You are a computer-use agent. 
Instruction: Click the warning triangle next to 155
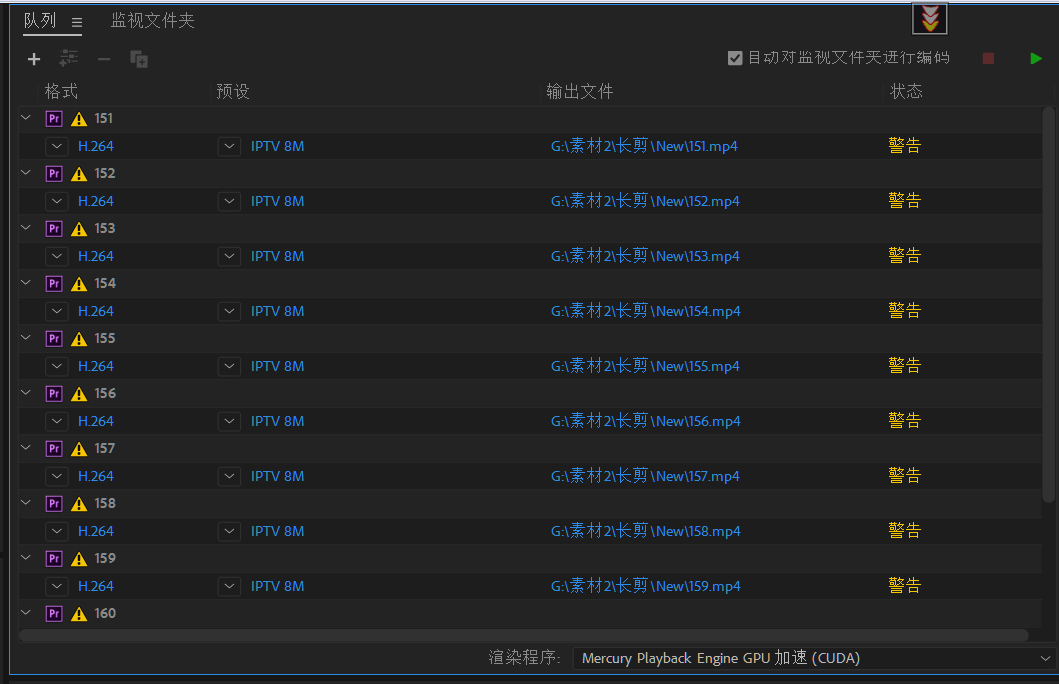pyautogui.click(x=77, y=338)
